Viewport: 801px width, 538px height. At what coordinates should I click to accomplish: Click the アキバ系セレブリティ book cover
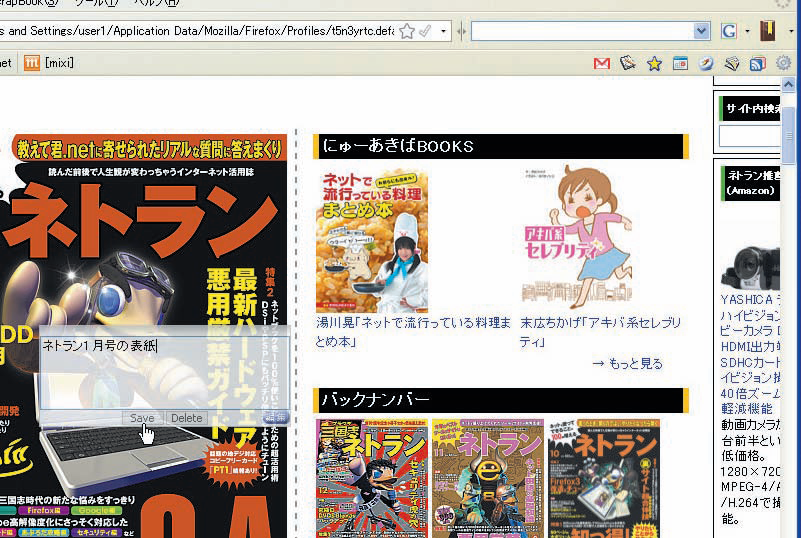click(x=576, y=236)
